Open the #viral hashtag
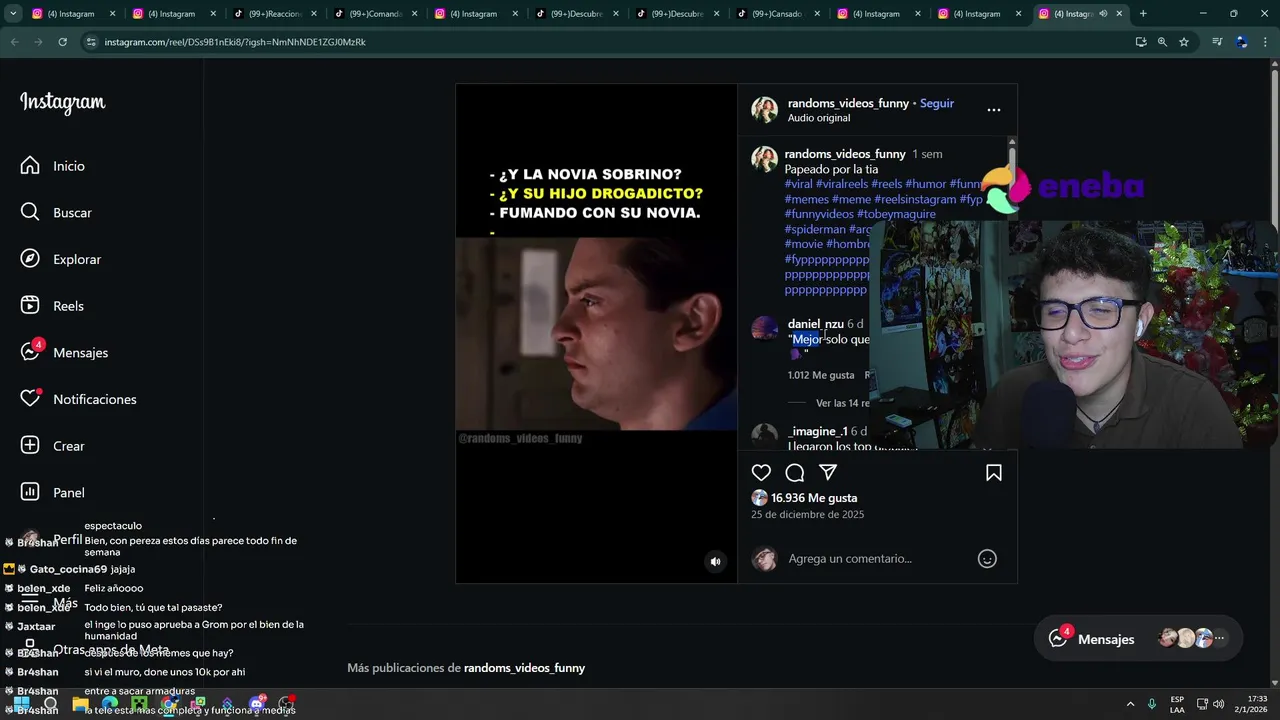Screen dimensions: 1280x720 (799, 184)
